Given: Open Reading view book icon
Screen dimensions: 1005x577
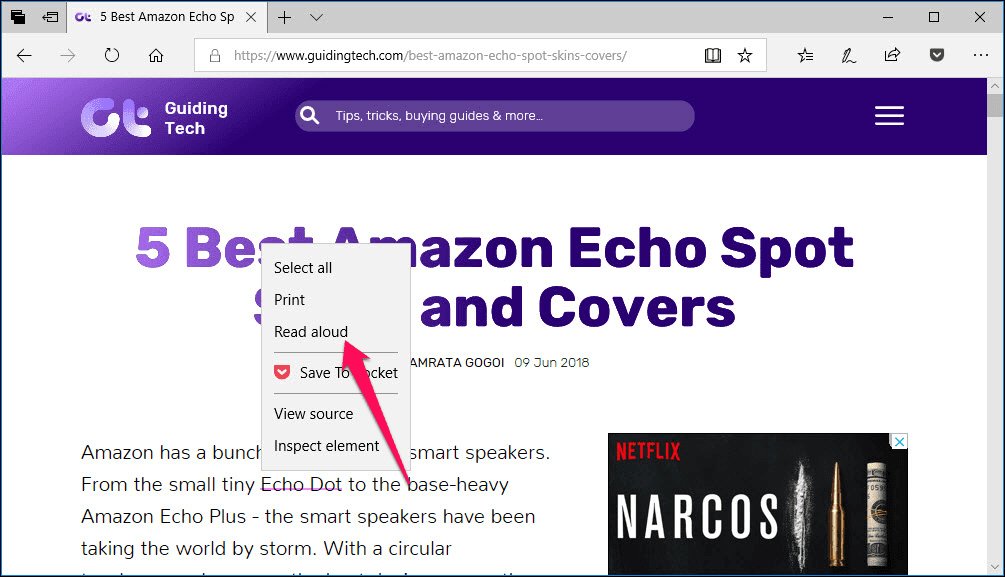Looking at the screenshot, I should point(713,56).
